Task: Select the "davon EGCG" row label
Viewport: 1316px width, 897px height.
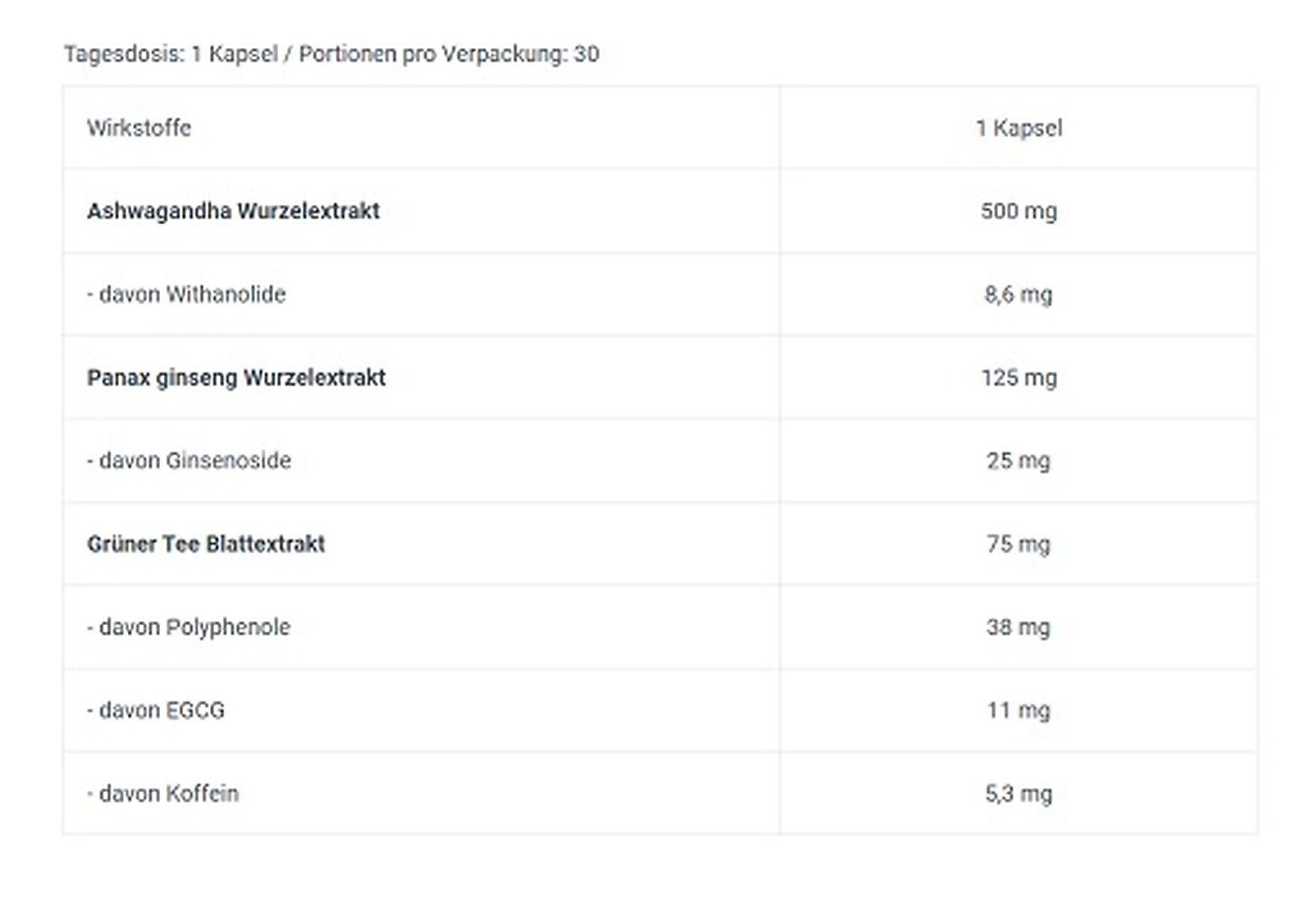Action: point(156,710)
